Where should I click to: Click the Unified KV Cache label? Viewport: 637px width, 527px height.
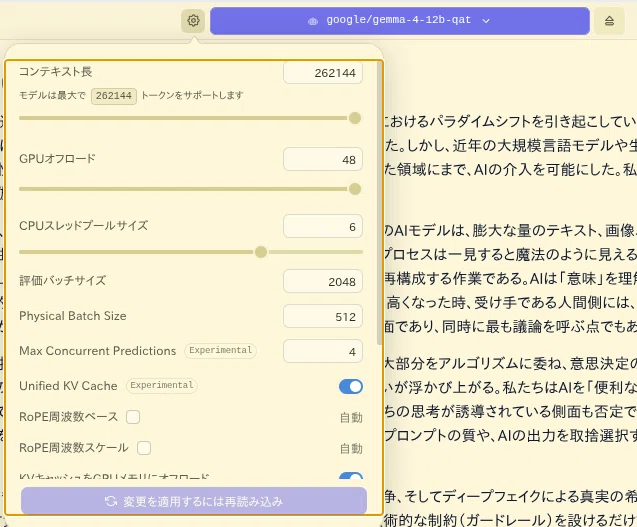[x=68, y=386]
